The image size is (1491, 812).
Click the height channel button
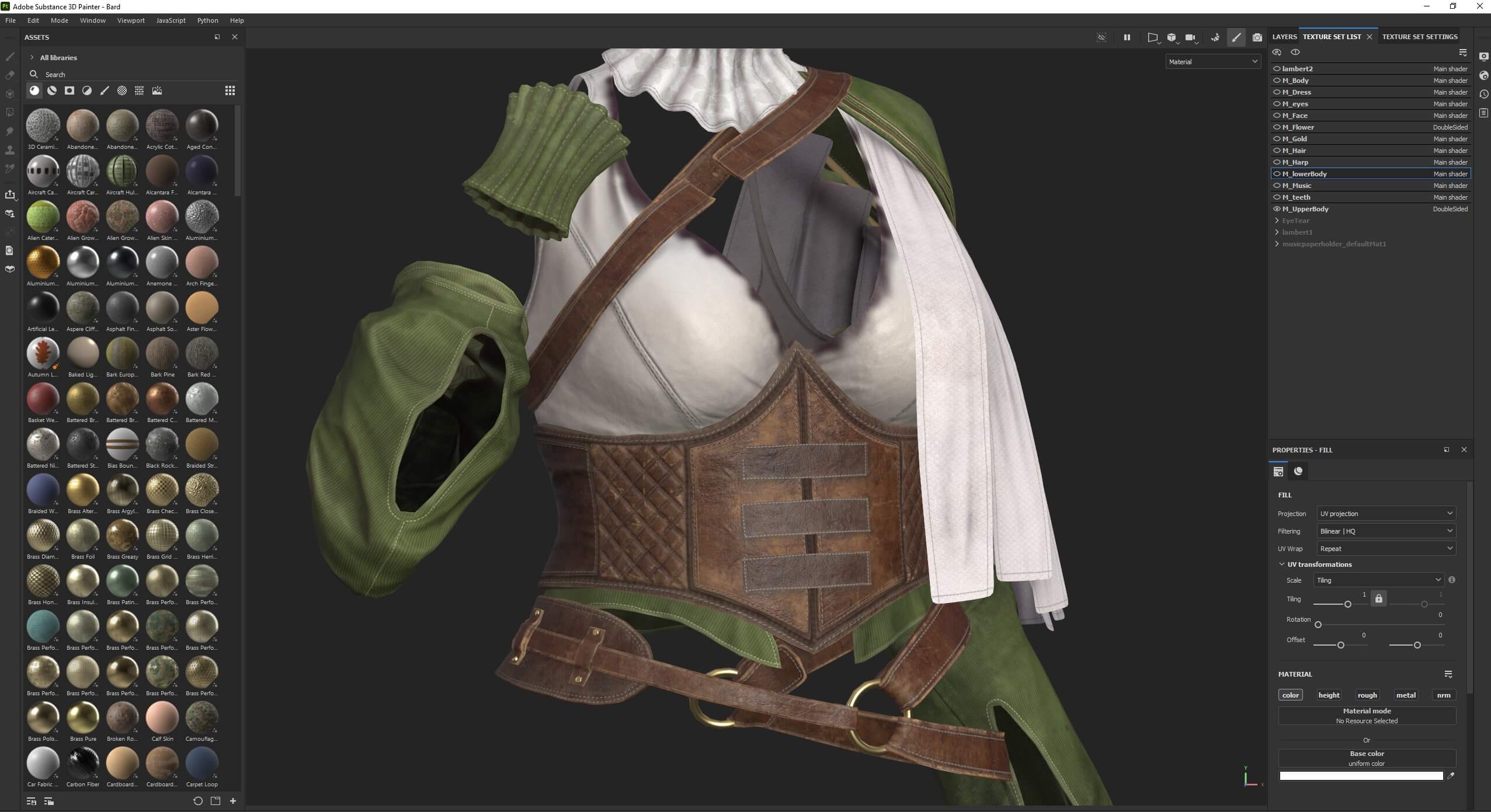click(x=1329, y=695)
